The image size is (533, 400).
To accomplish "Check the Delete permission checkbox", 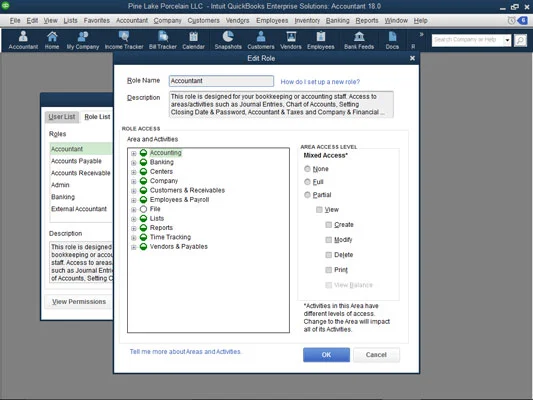I will coord(328,255).
